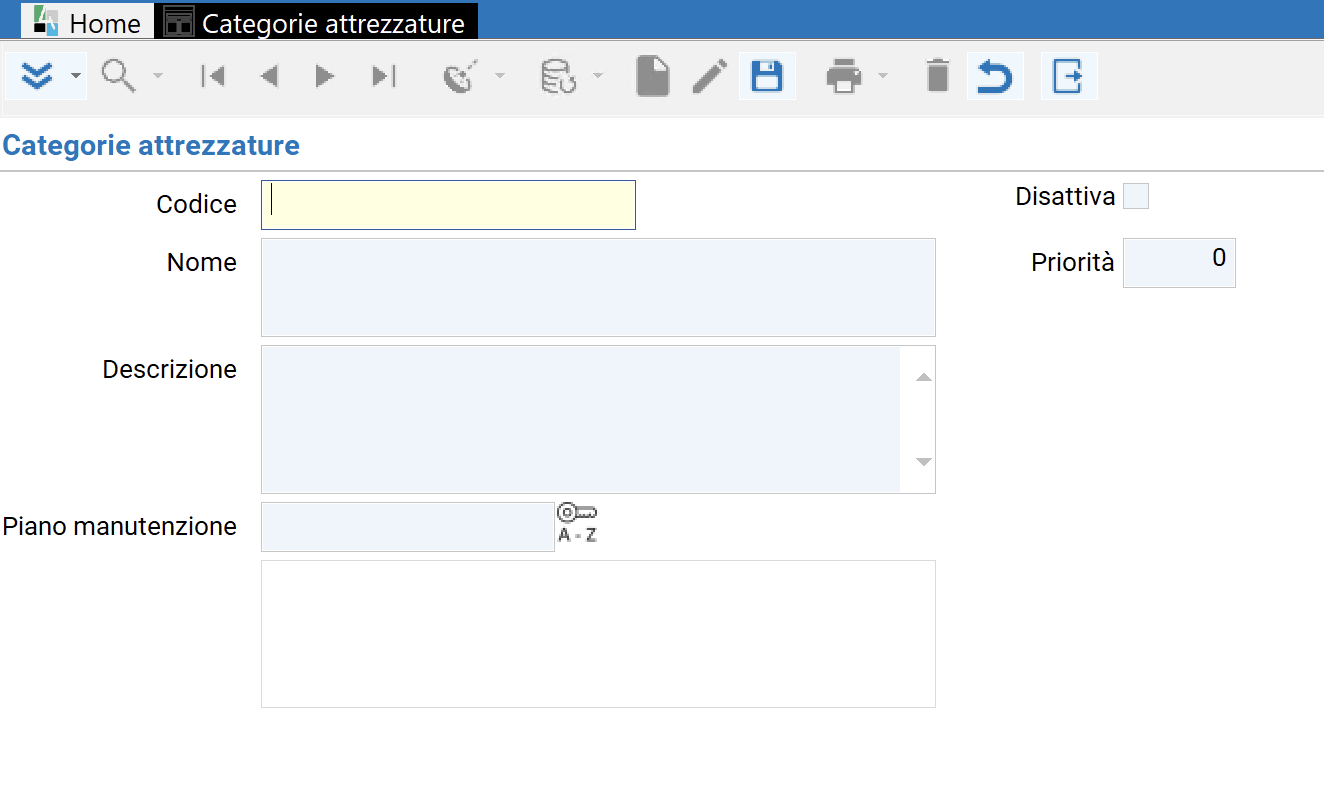This screenshot has height=794, width=1324.
Task: Click the printer icon
Action: pos(844,76)
